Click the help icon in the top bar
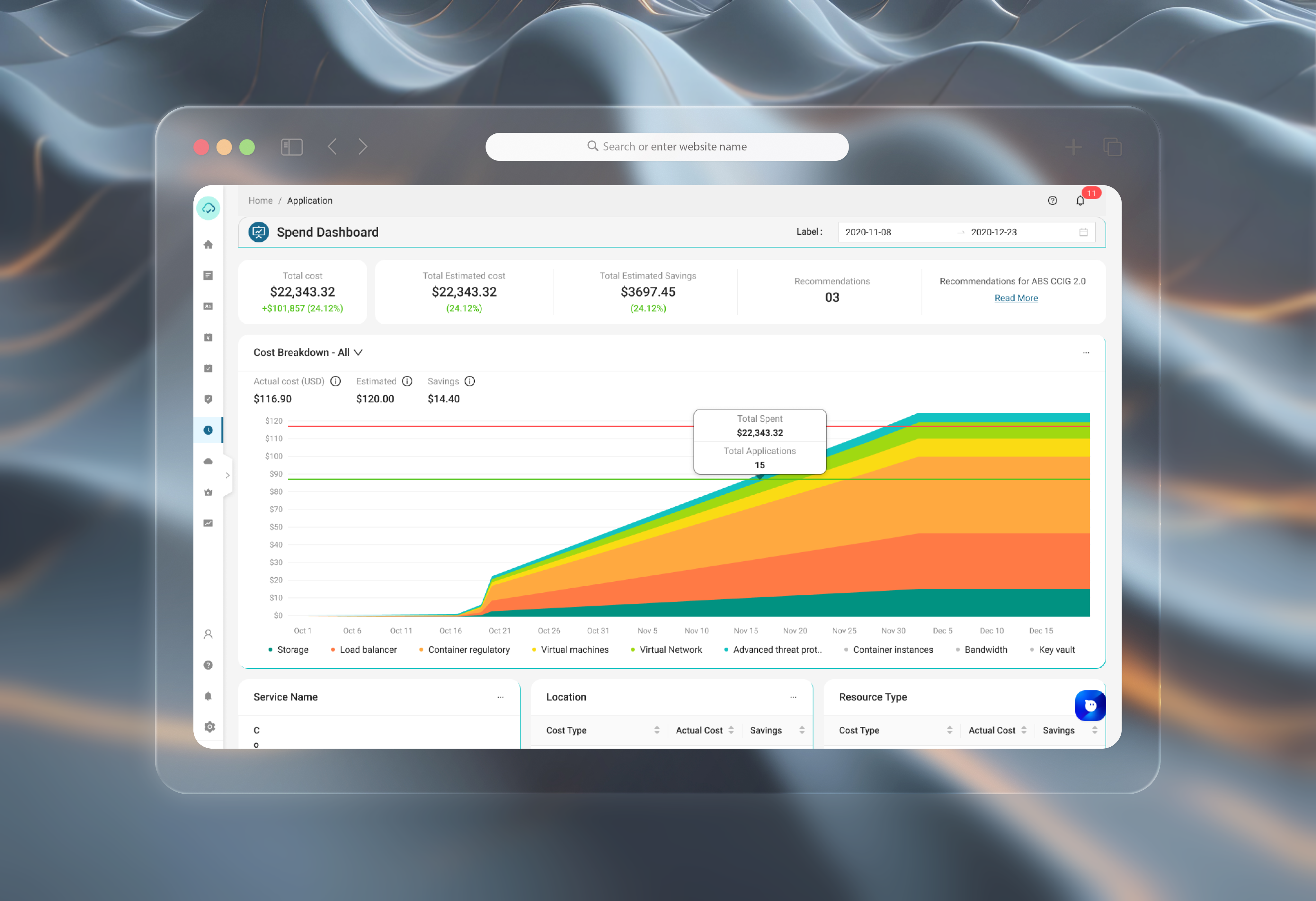 tap(1052, 201)
